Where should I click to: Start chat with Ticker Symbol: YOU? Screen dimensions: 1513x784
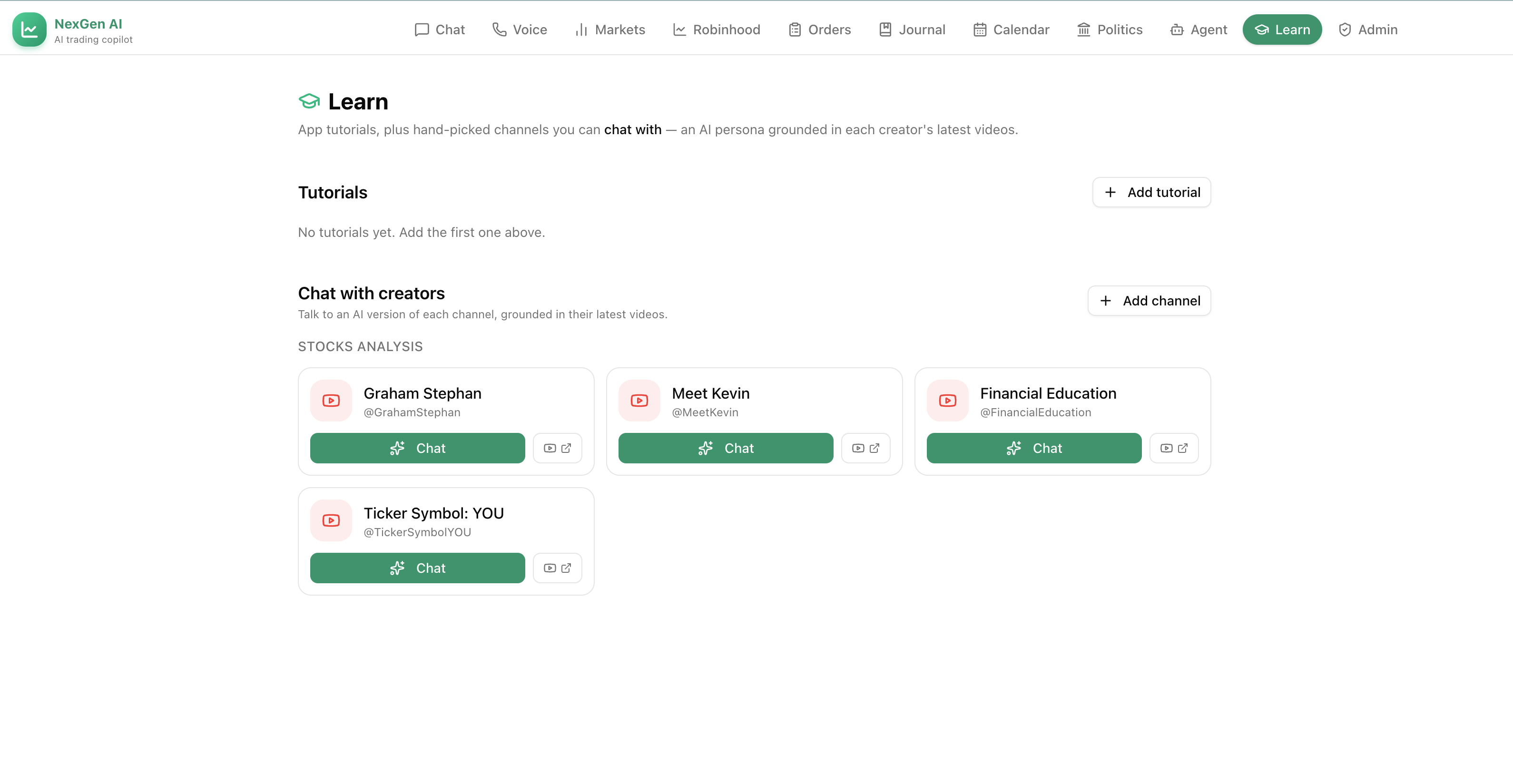point(418,568)
